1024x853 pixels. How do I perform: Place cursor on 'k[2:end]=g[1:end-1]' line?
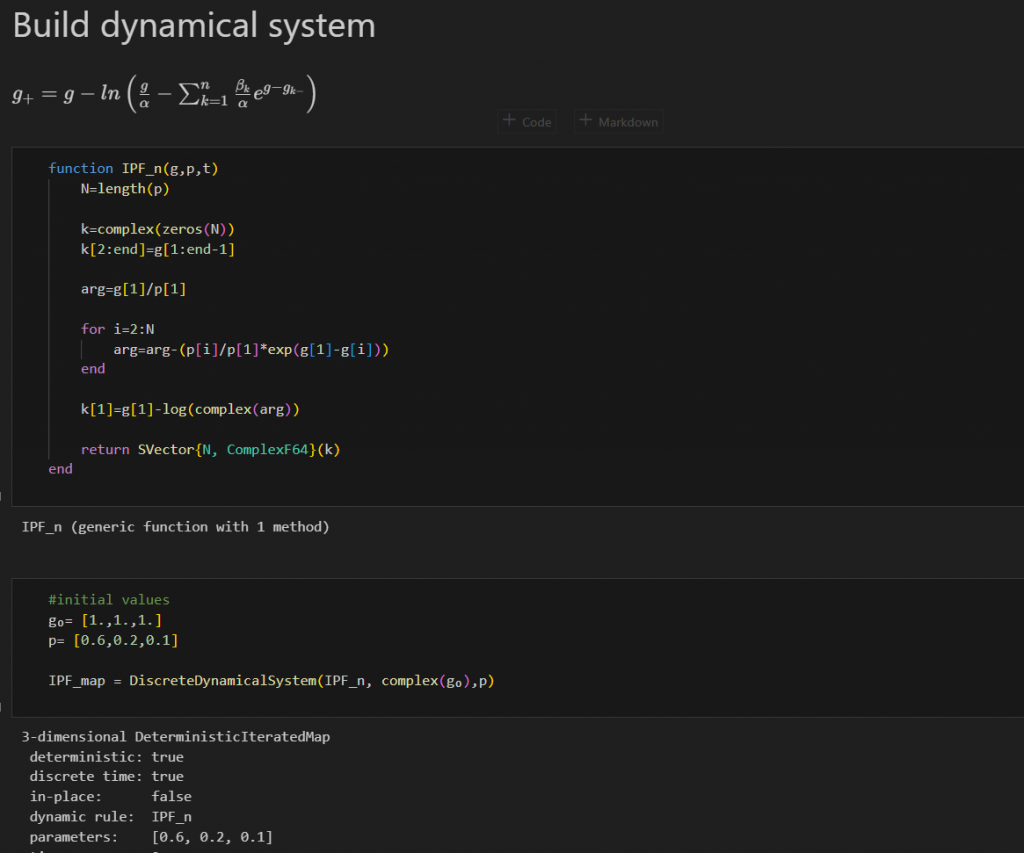(x=158, y=249)
